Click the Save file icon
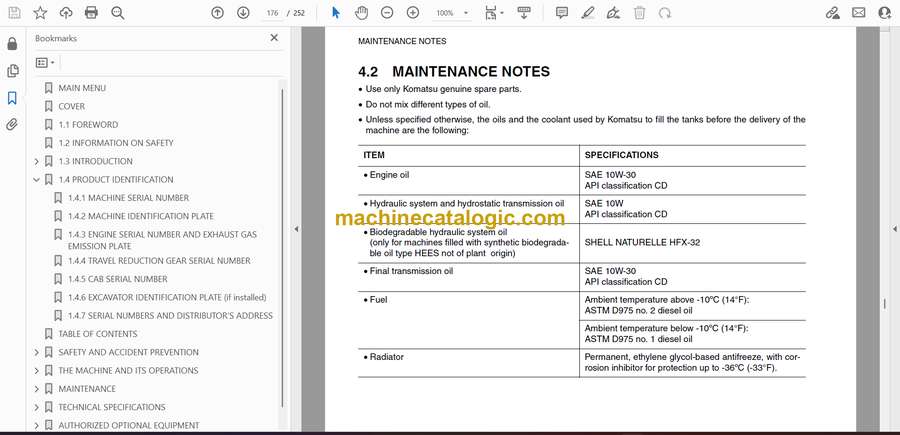Image resolution: width=900 pixels, height=435 pixels. (x=14, y=13)
